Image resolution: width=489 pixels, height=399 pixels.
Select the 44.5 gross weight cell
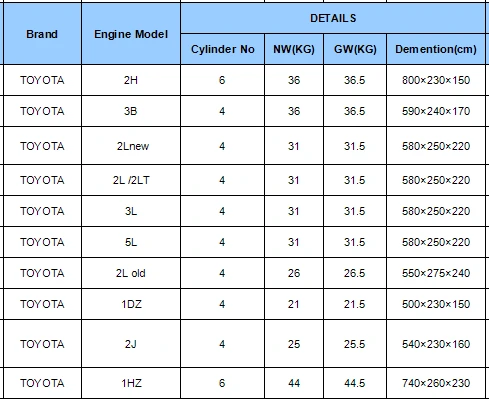pos(355,383)
